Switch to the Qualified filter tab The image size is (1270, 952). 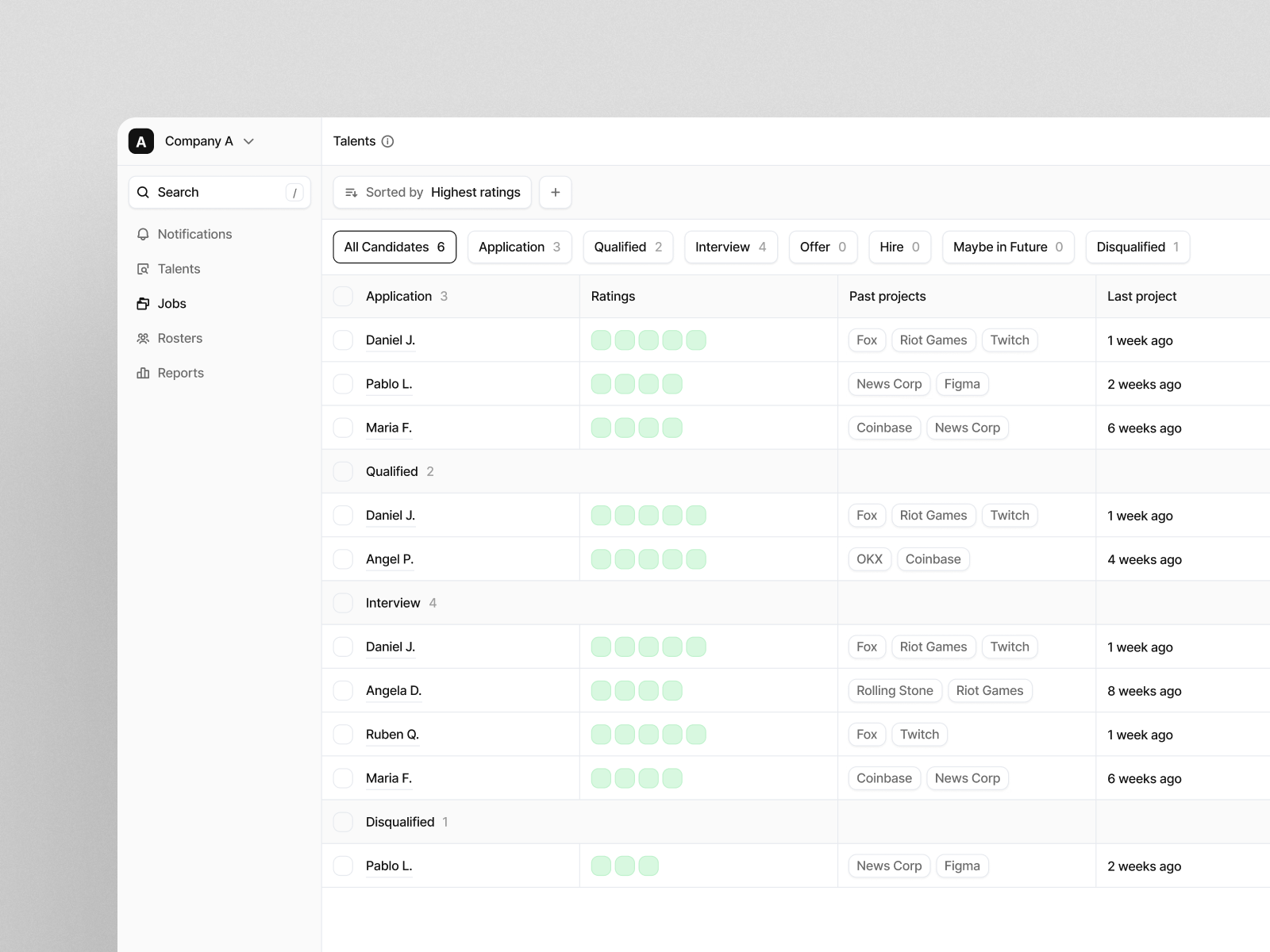coord(627,247)
